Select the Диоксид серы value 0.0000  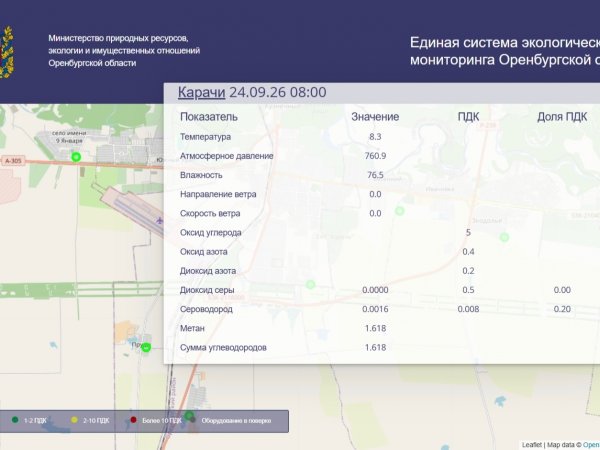[x=375, y=290]
